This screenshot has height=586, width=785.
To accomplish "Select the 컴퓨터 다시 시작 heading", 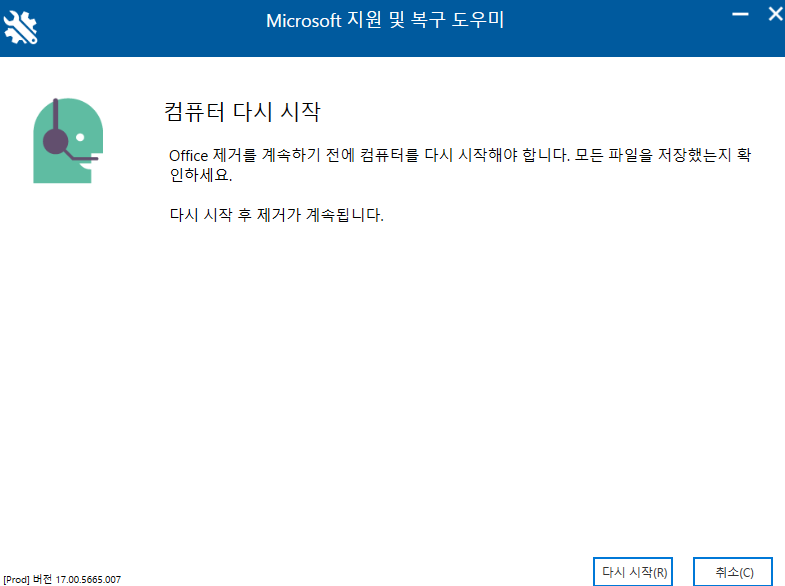I will pos(242,111).
